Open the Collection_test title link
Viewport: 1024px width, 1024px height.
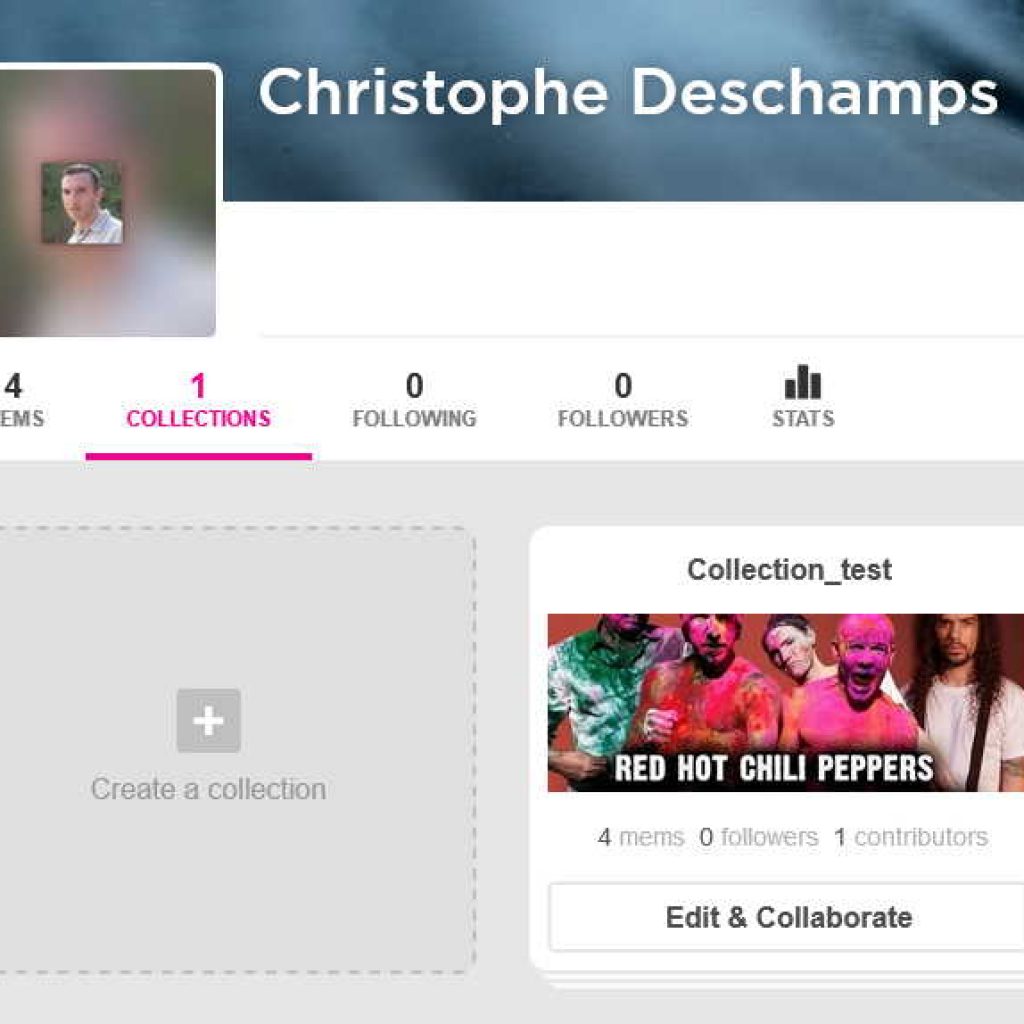pyautogui.click(x=789, y=570)
